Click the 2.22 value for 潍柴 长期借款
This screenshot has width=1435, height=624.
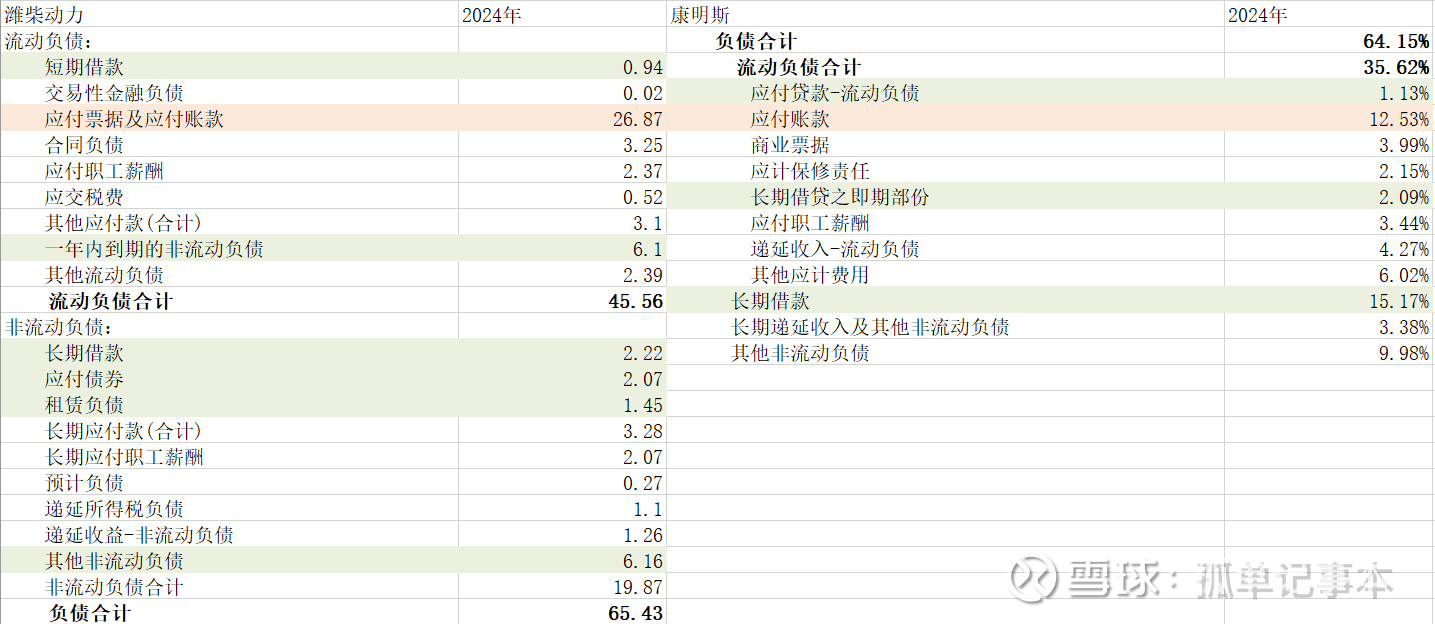point(642,353)
